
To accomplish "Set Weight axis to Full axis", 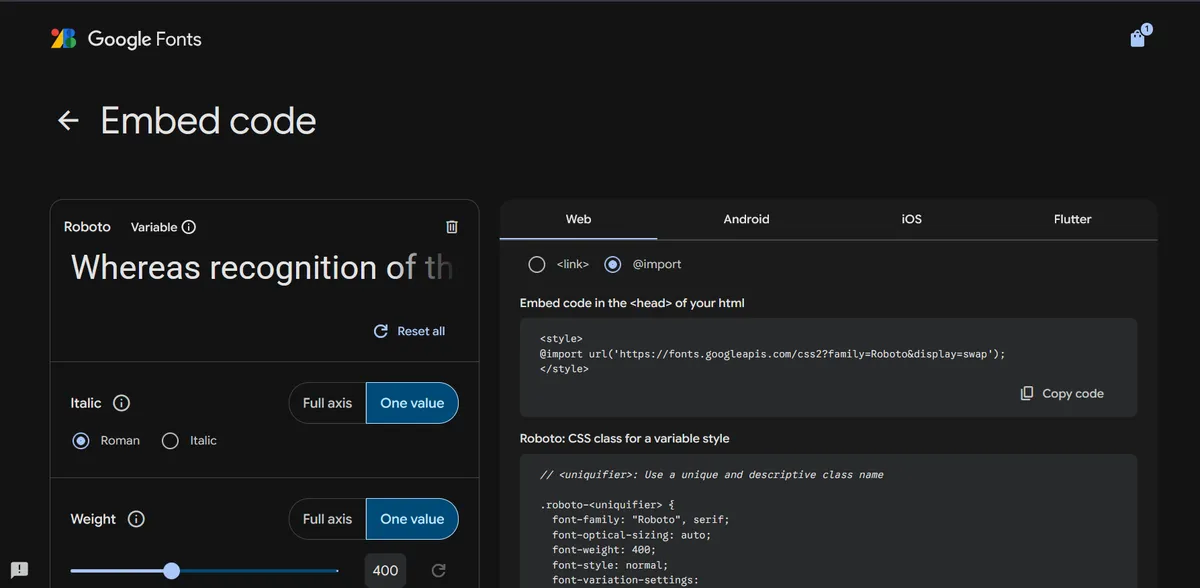I will click(328, 519).
